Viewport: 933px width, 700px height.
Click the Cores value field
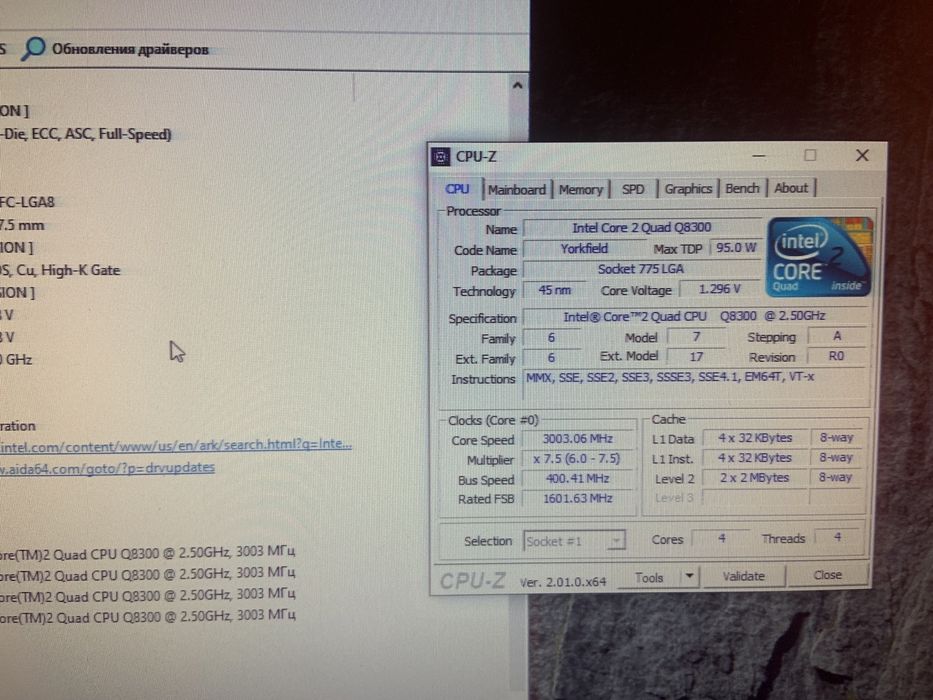click(721, 538)
